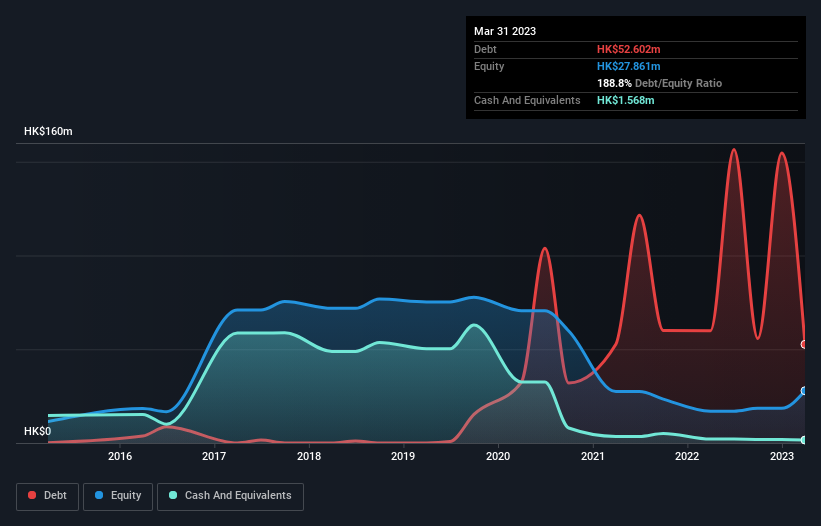Select the red Debt endpoint marker
Viewport: 821px width, 526px height.
804,344
